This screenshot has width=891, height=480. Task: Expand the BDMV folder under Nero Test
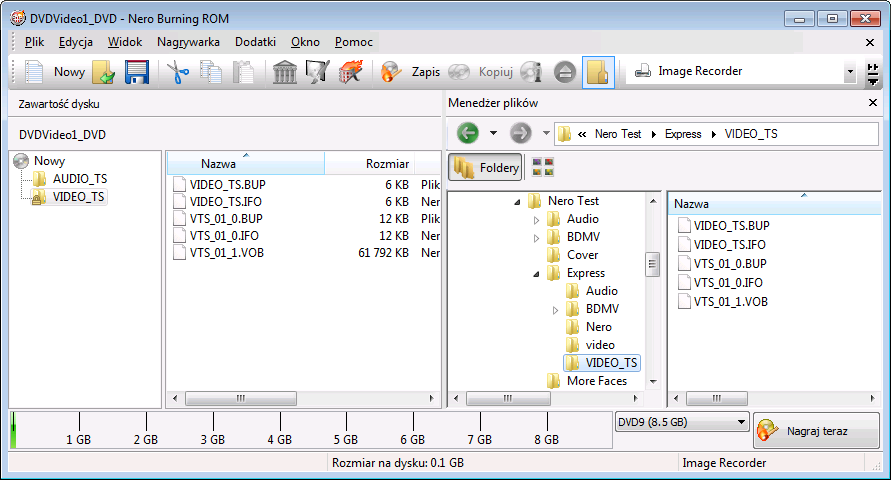pyautogui.click(x=536, y=238)
